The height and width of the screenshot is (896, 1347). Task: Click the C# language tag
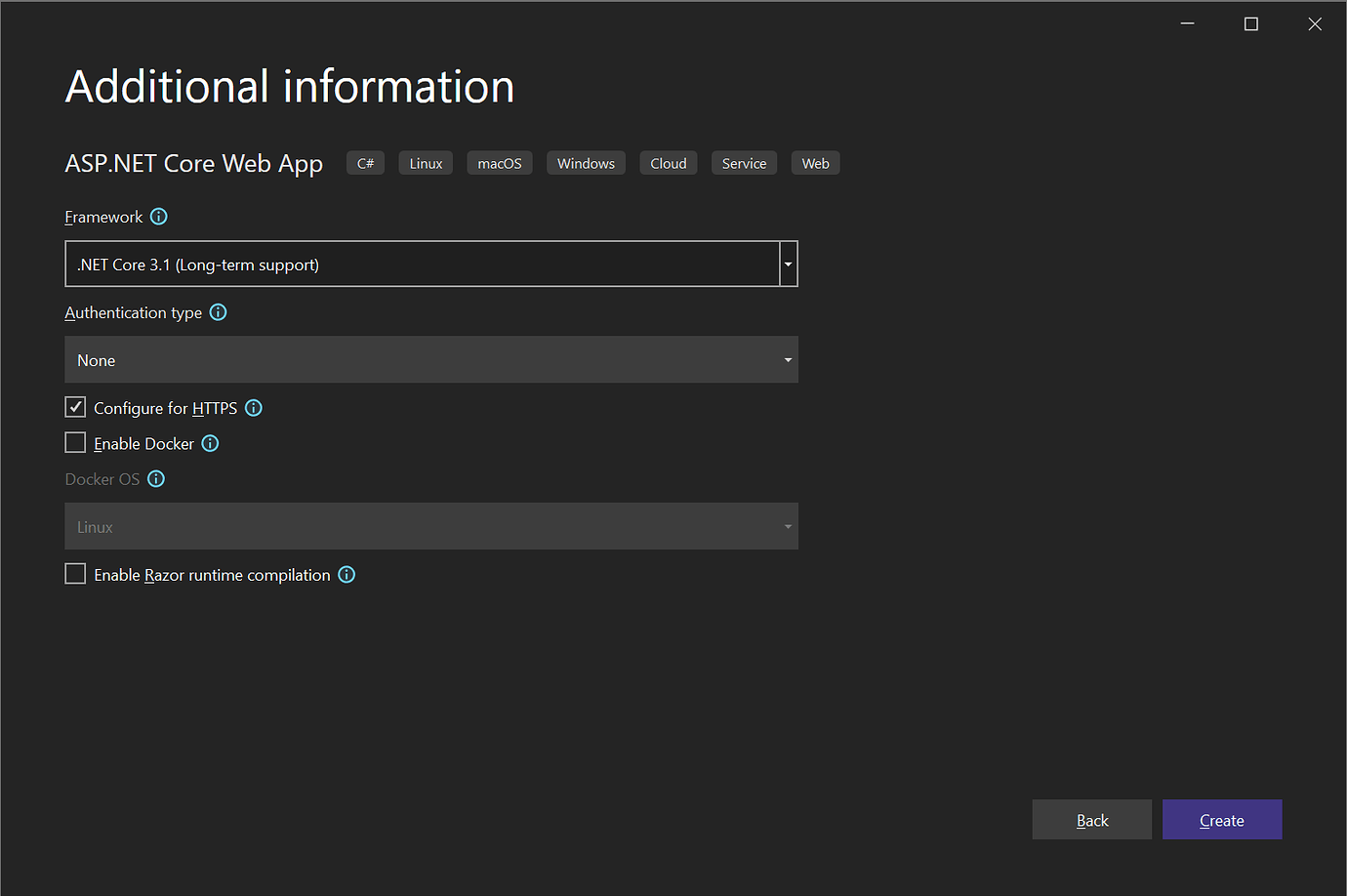click(365, 164)
